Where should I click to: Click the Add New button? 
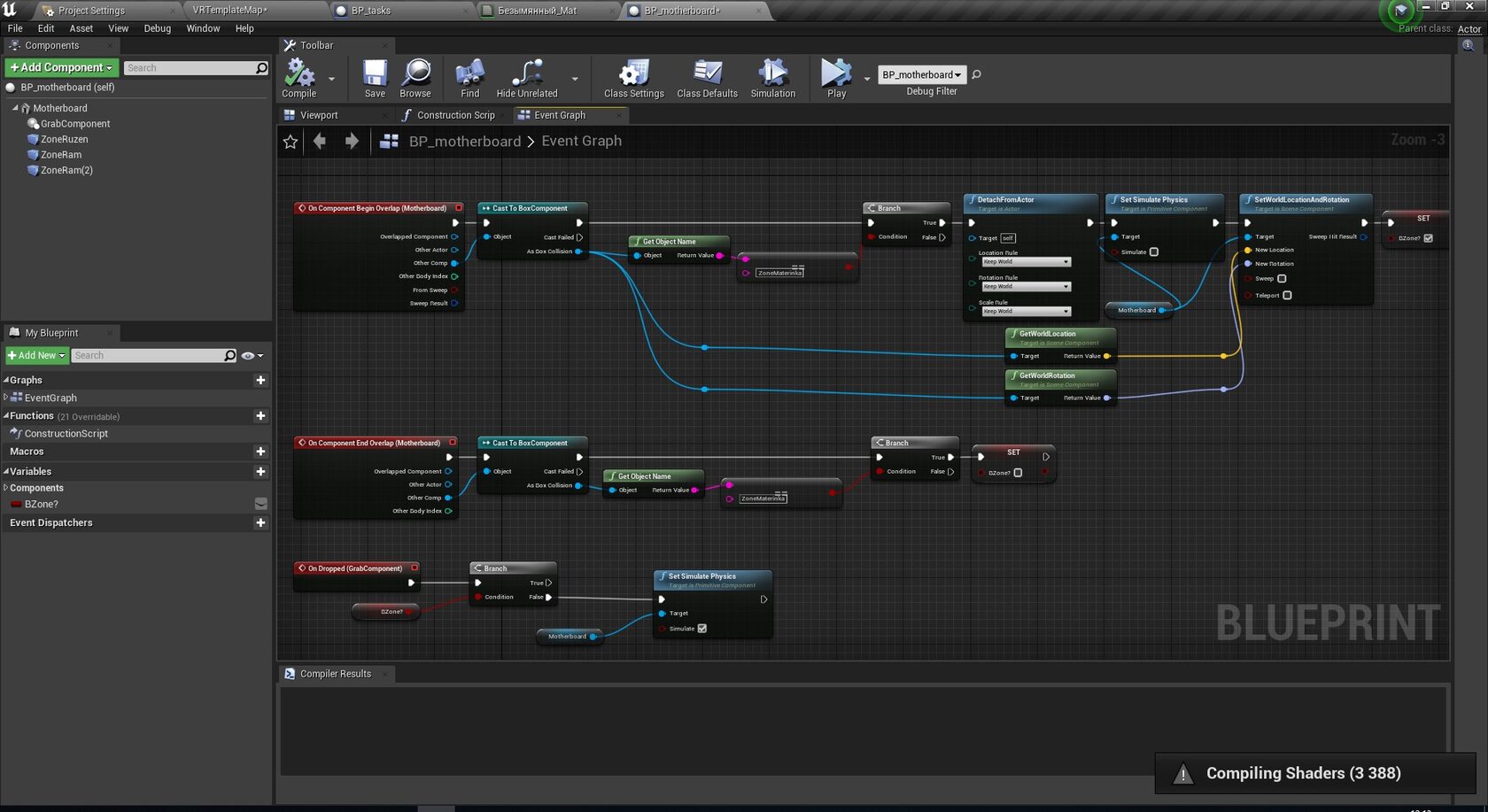[x=36, y=355]
